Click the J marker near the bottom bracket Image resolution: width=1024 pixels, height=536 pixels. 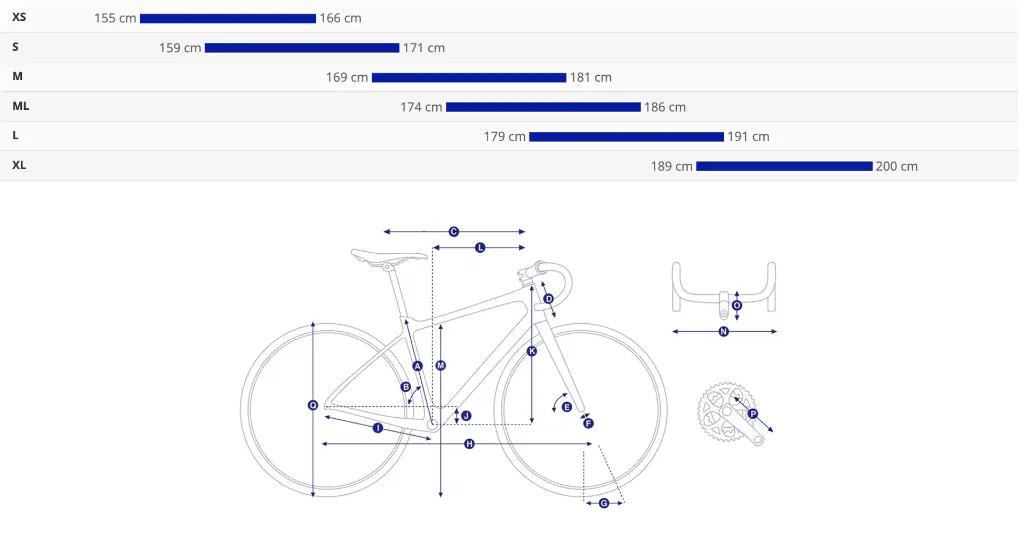coord(465,415)
